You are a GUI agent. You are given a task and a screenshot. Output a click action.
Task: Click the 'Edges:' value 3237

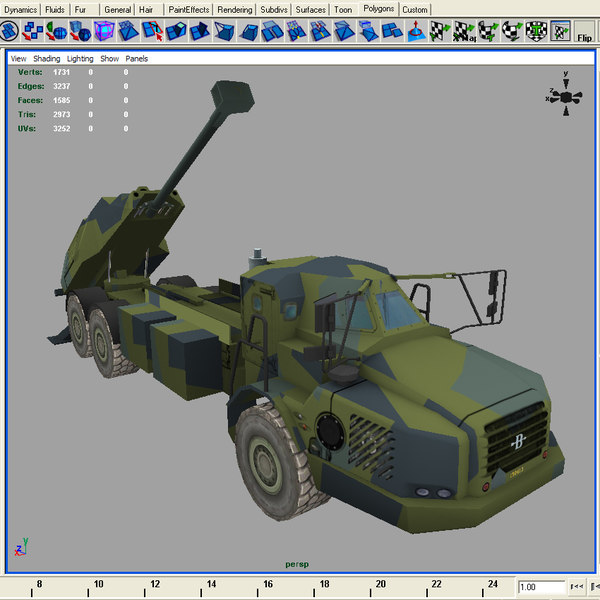pyautogui.click(x=62, y=86)
